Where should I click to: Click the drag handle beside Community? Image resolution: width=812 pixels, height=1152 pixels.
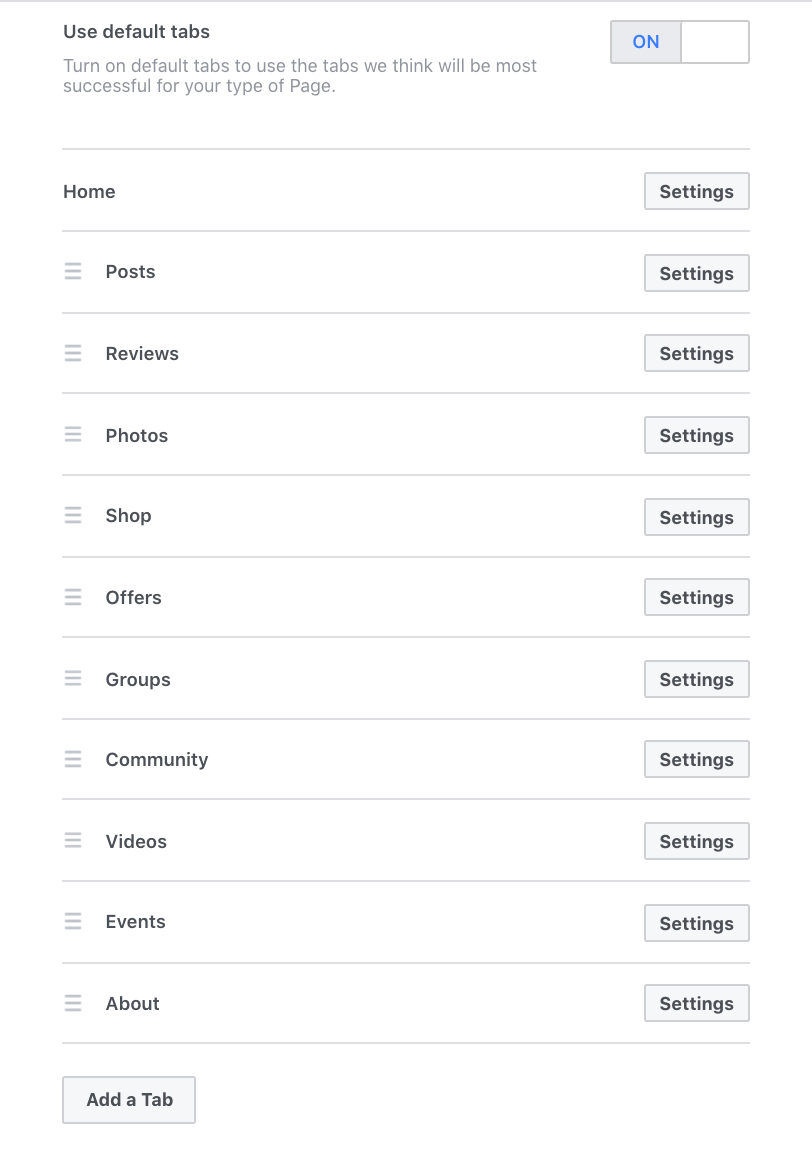[73, 760]
